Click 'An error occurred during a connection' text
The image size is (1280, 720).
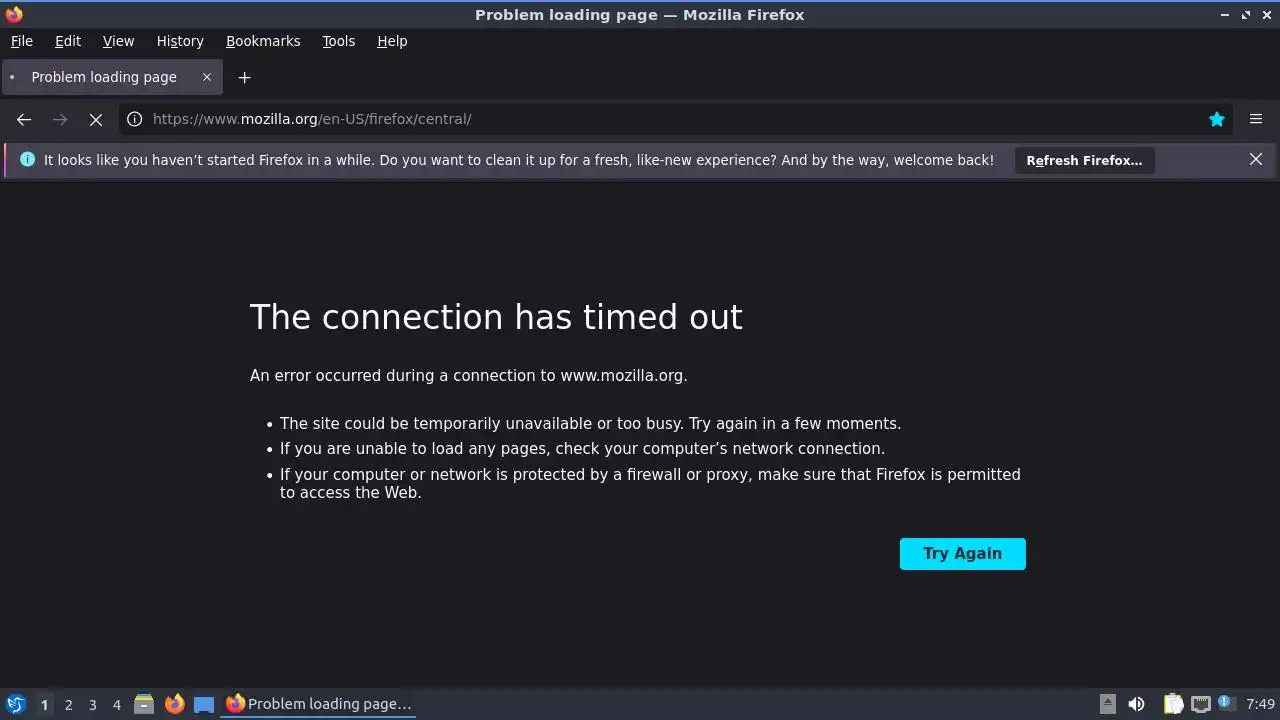coord(469,376)
